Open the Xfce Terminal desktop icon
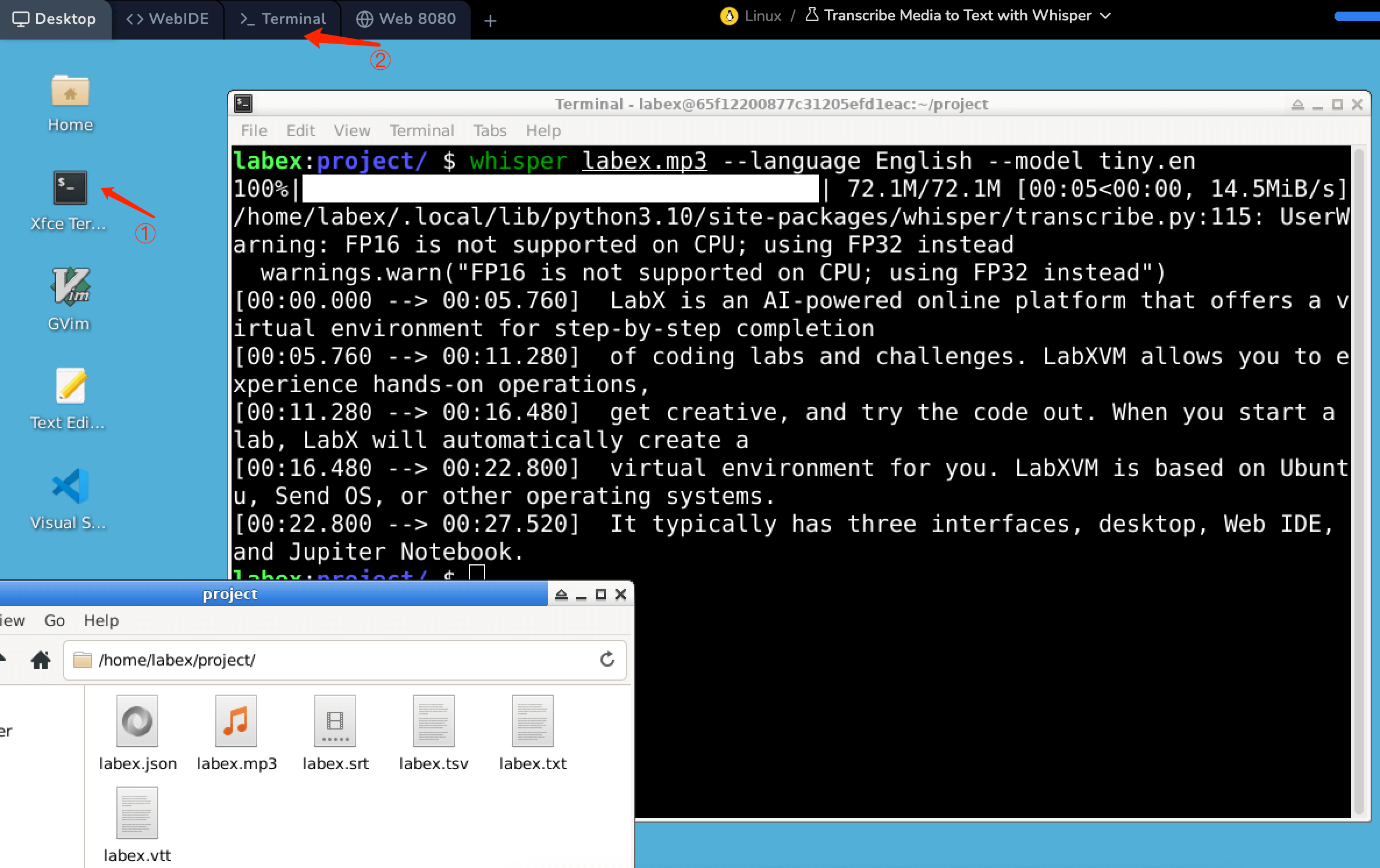Screen dimensions: 1380x868 pyautogui.click(x=70, y=188)
